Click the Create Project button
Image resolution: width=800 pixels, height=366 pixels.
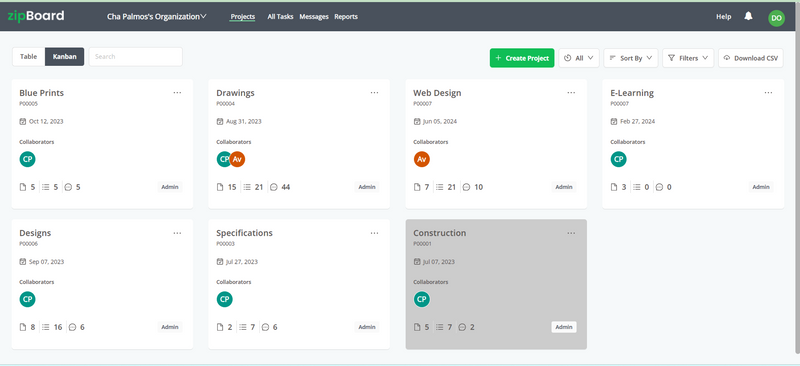tap(522, 58)
